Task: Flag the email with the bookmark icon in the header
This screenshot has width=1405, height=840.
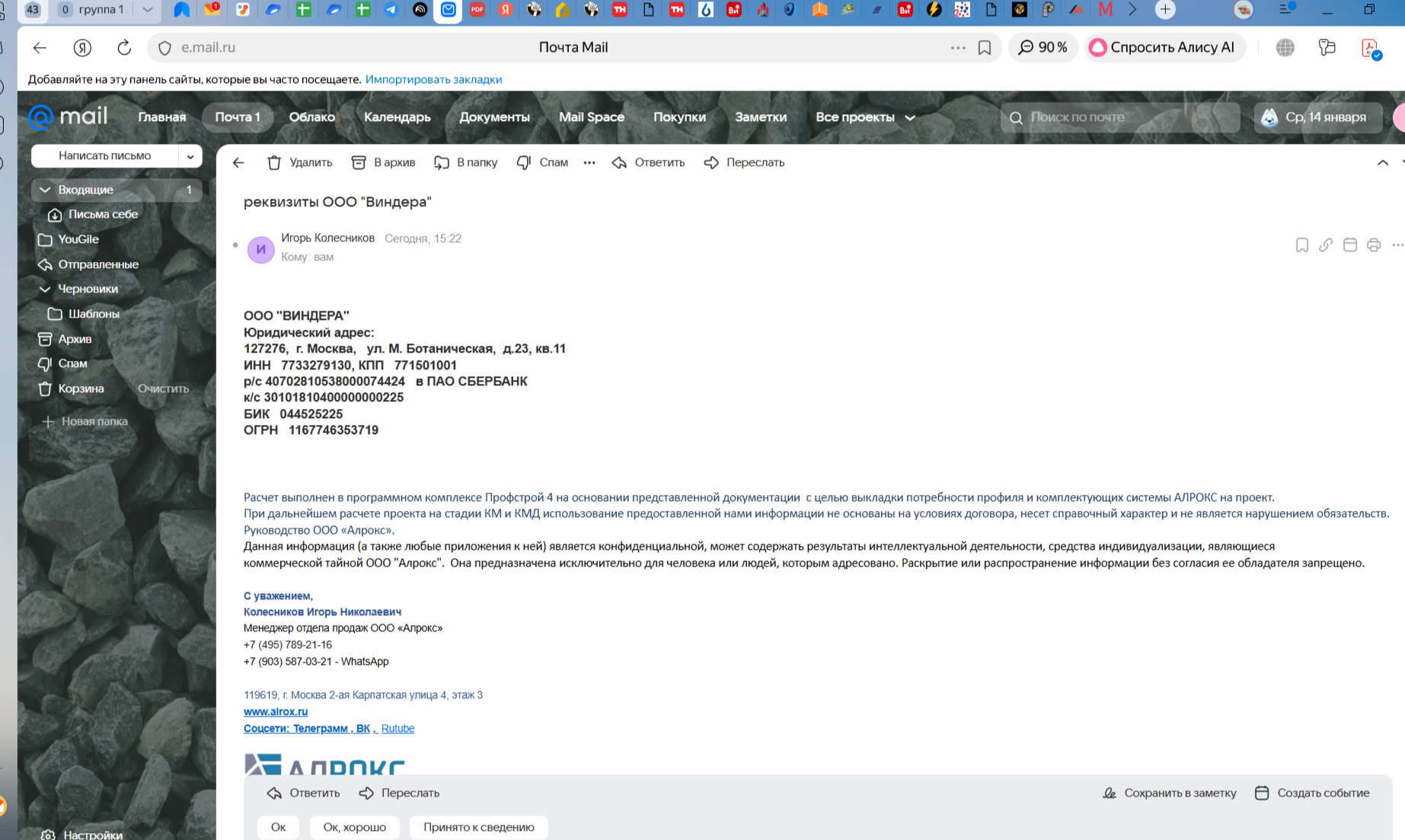Action: 1302,244
